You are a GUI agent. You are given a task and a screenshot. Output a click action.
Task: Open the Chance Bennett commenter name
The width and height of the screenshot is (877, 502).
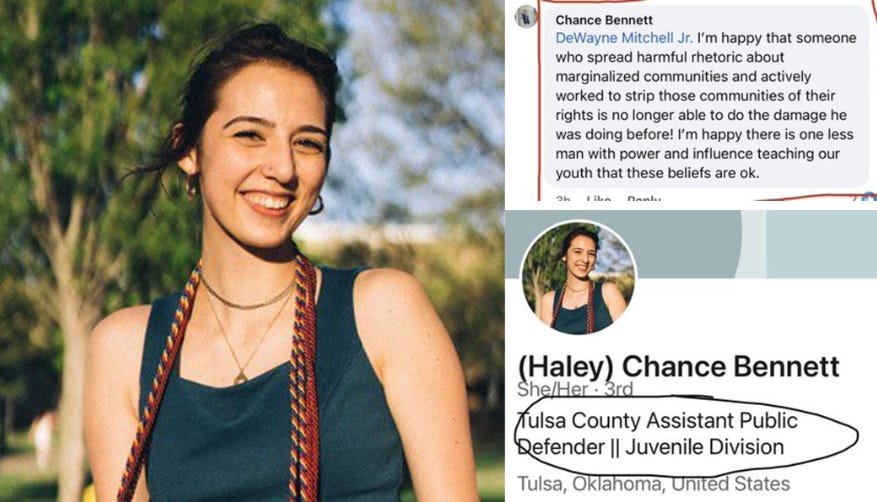coord(603,20)
